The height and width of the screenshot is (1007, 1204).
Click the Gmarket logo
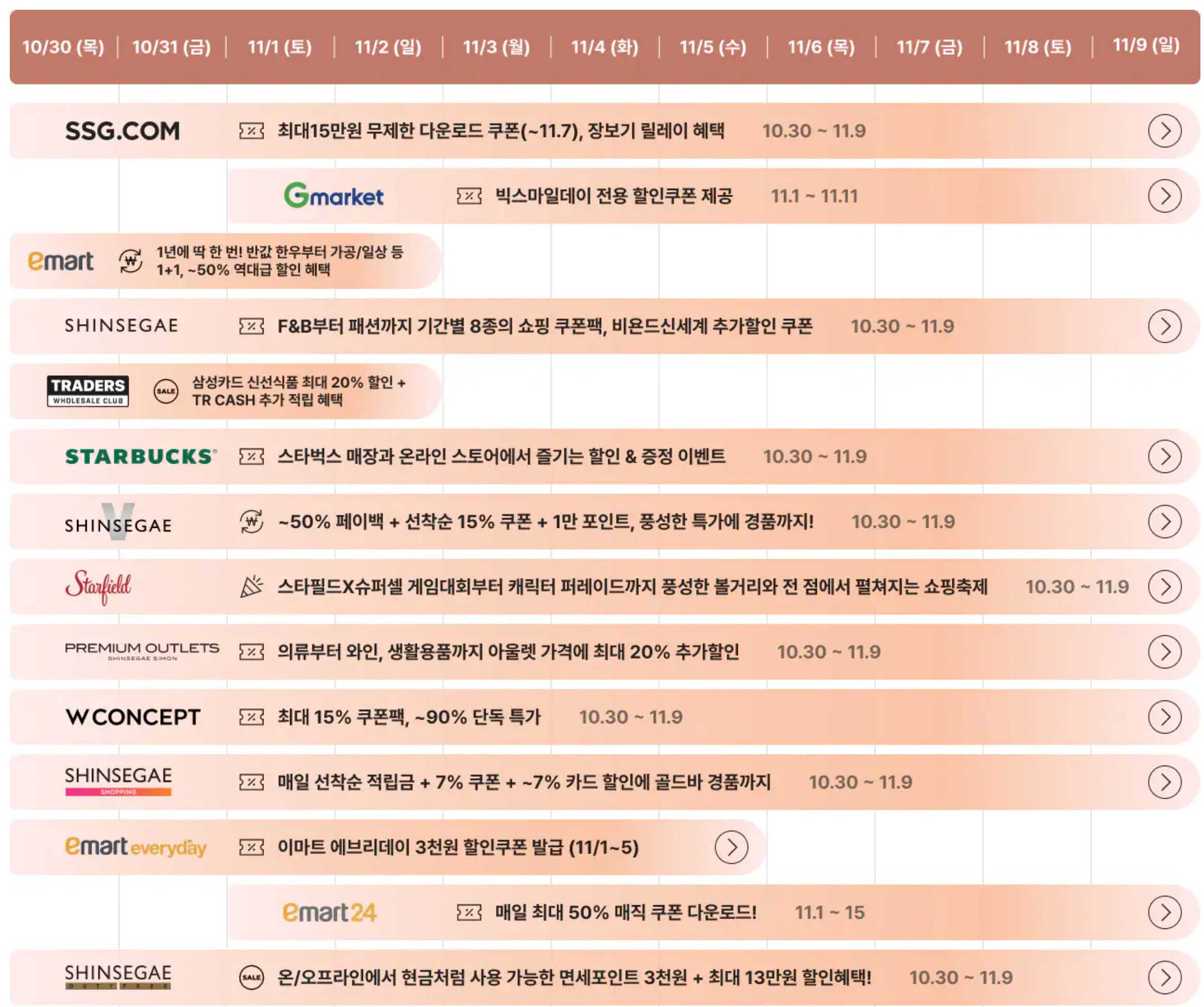(334, 196)
